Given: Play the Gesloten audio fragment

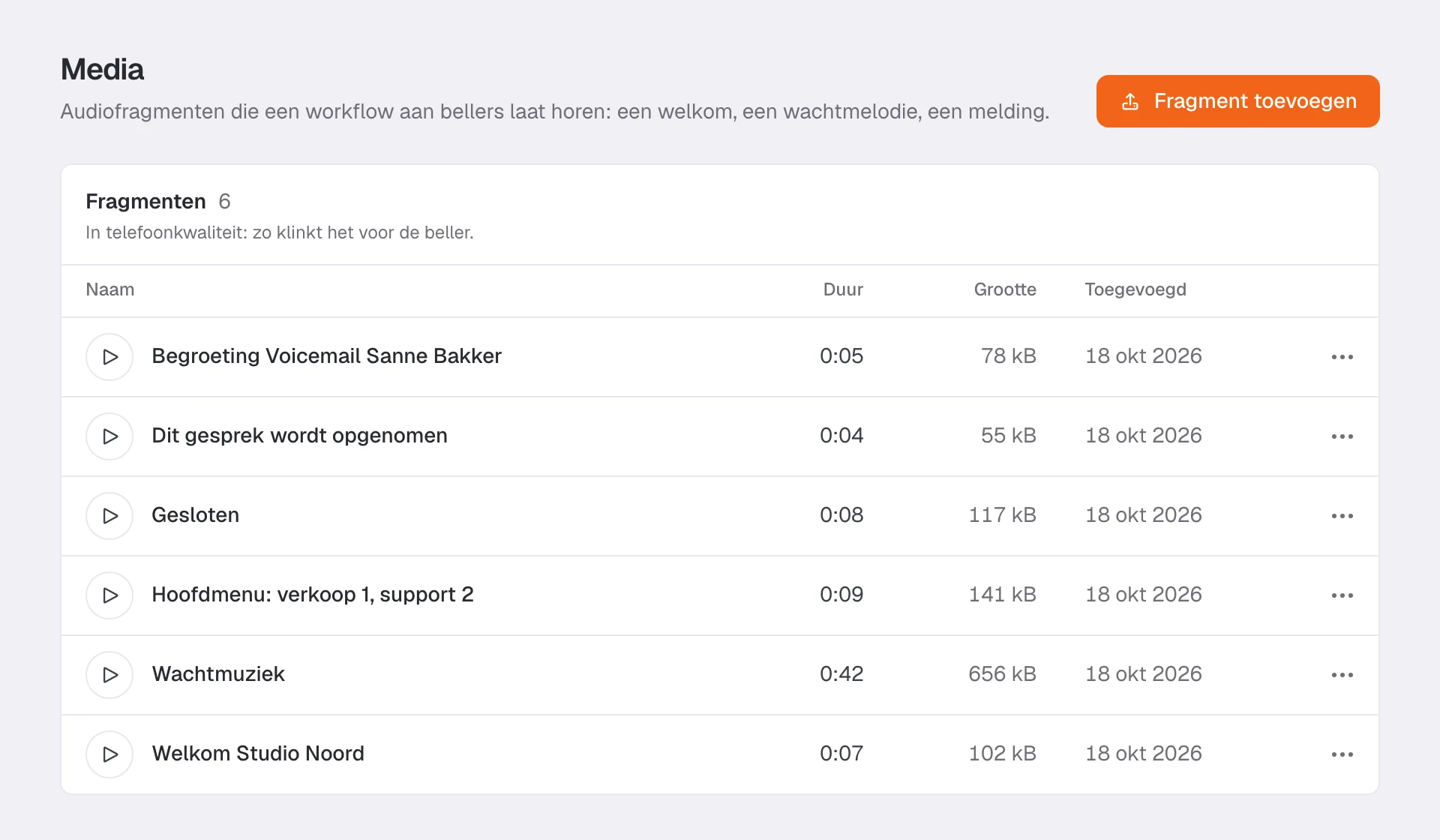Looking at the screenshot, I should pos(109,516).
